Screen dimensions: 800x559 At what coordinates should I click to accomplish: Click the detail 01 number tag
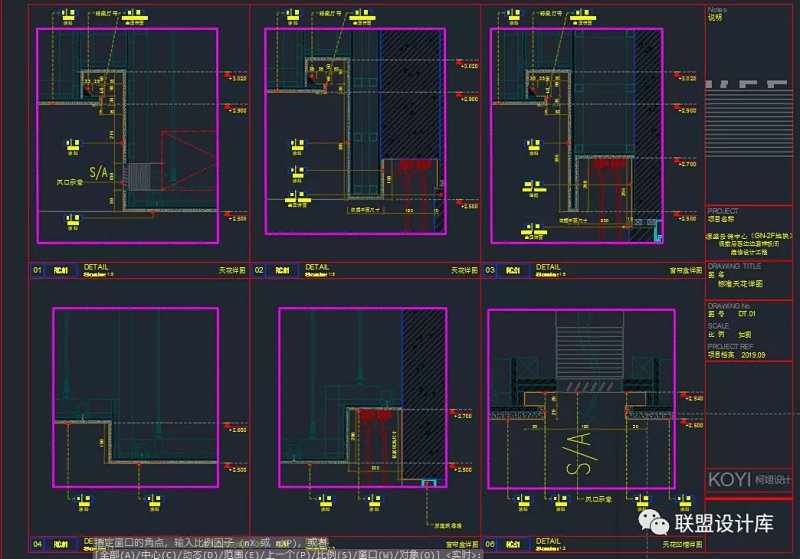point(38,270)
